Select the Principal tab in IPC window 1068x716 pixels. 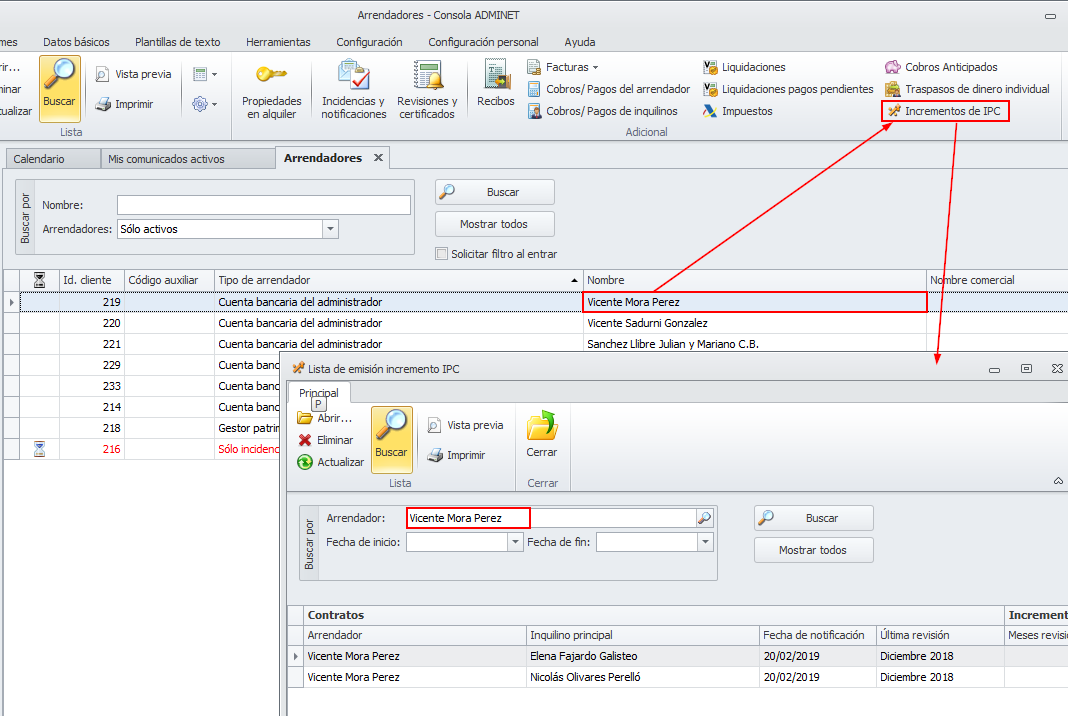(319, 393)
